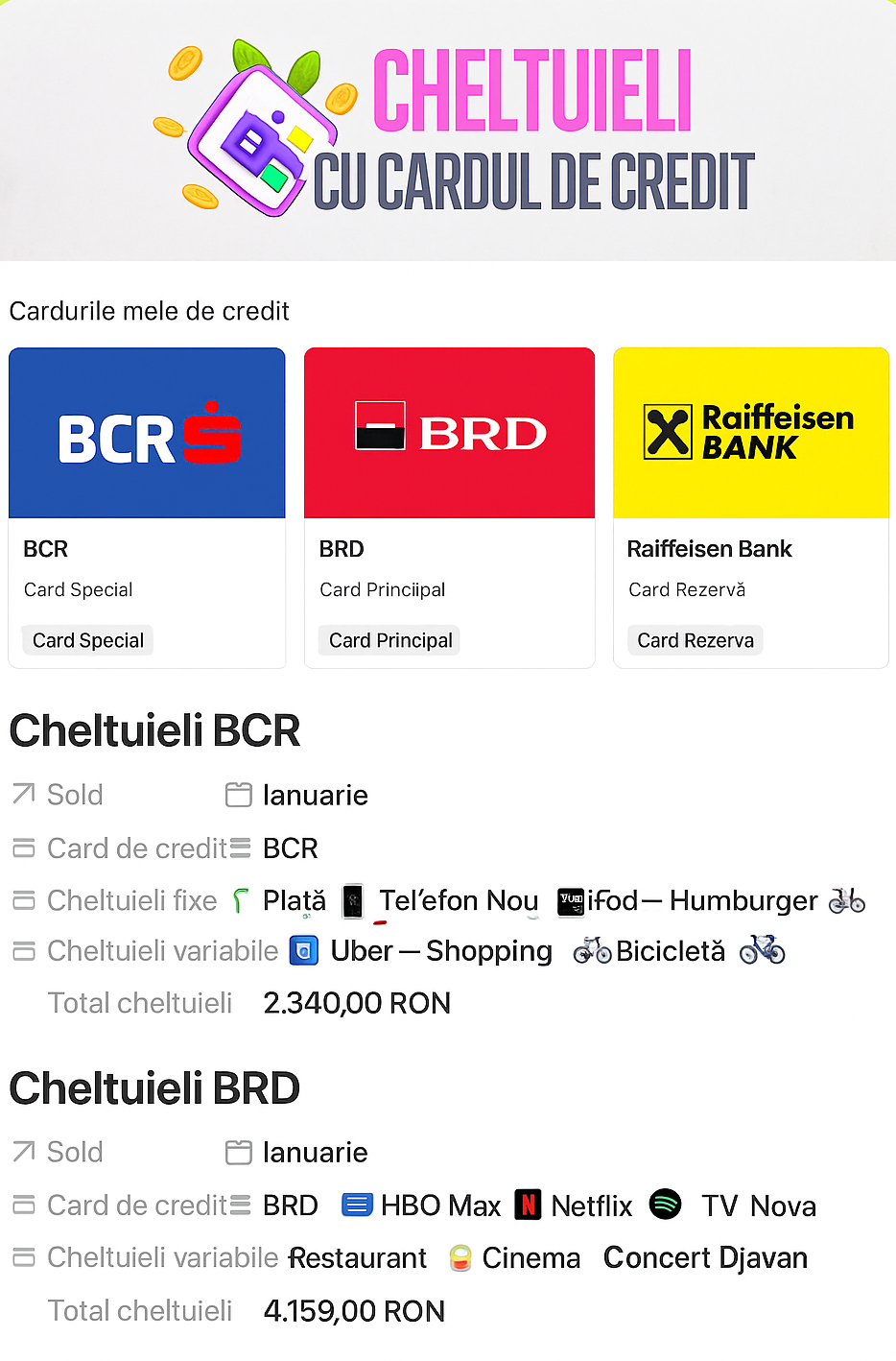This screenshot has height=1361, width=896.
Task: Click the Card Principal tag badge
Action: 390,640
